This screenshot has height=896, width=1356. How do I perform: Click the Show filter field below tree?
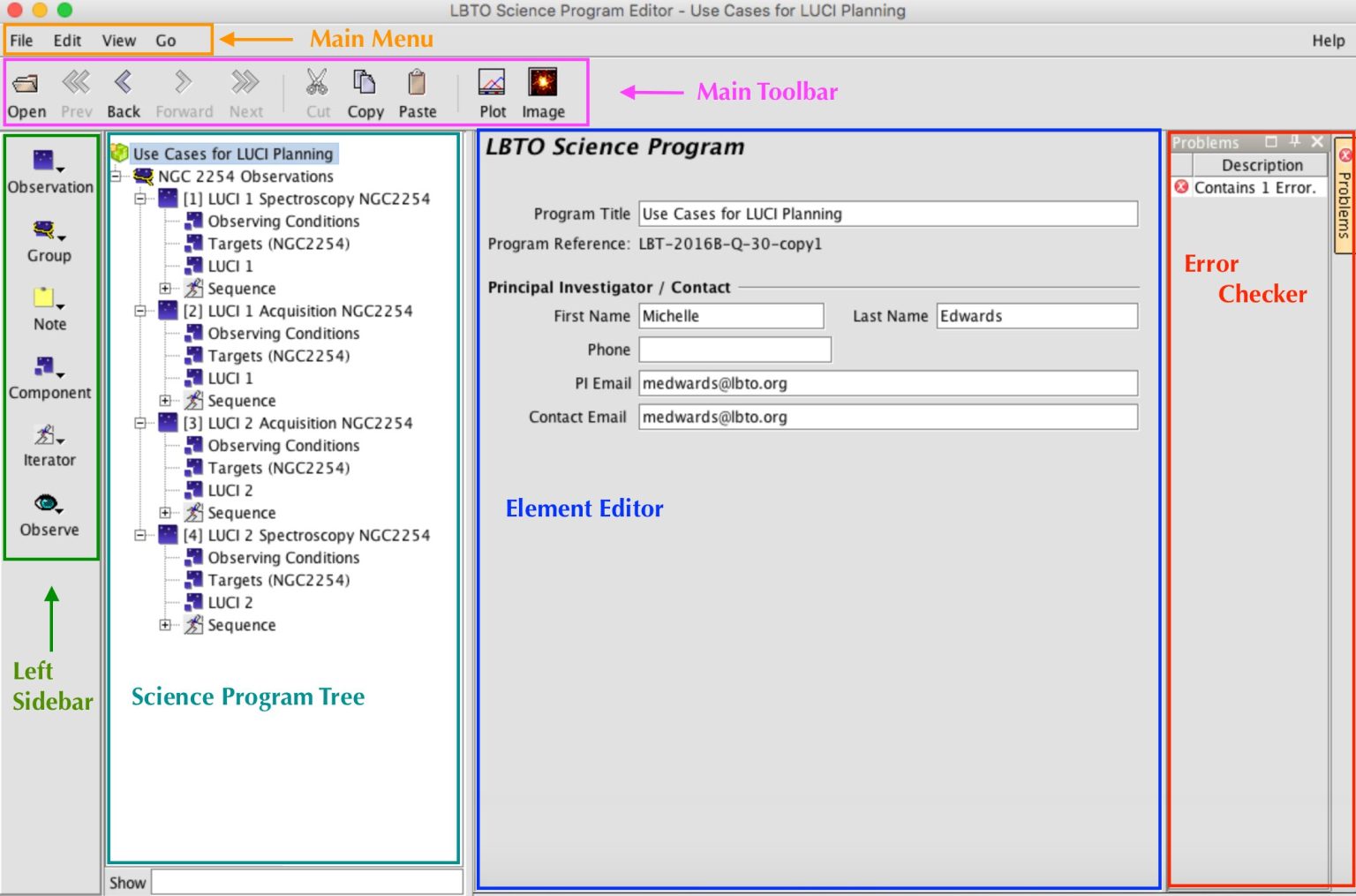click(307, 882)
